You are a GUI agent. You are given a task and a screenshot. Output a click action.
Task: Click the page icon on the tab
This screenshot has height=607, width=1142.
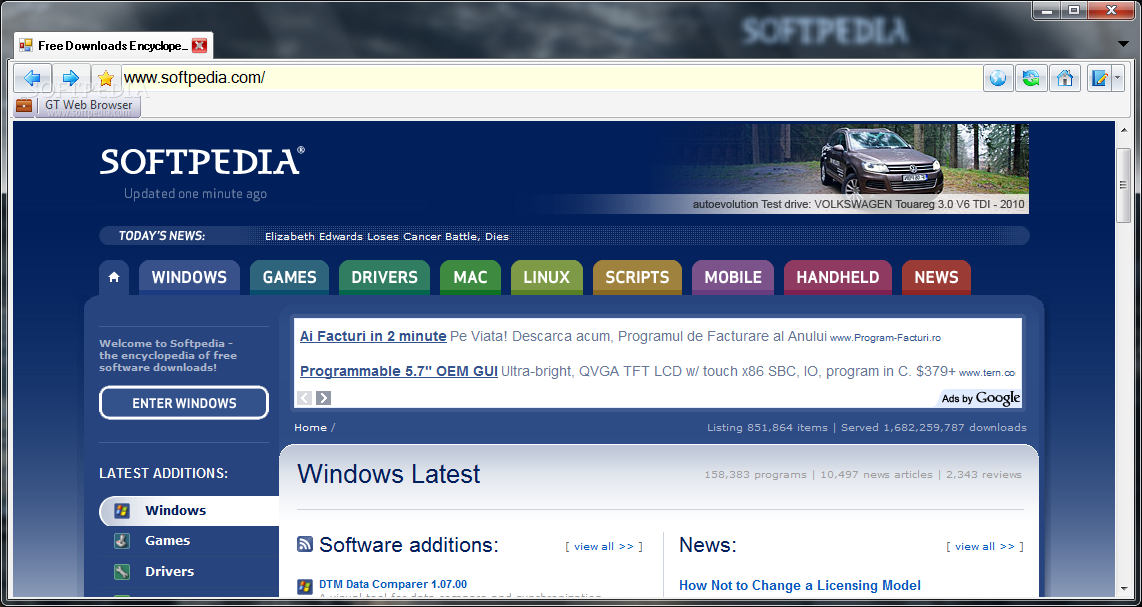pyautogui.click(x=26, y=46)
